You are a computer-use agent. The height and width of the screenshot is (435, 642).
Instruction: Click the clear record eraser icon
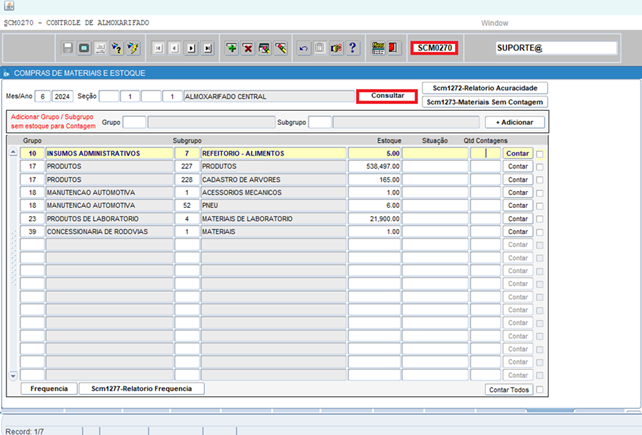click(x=264, y=48)
